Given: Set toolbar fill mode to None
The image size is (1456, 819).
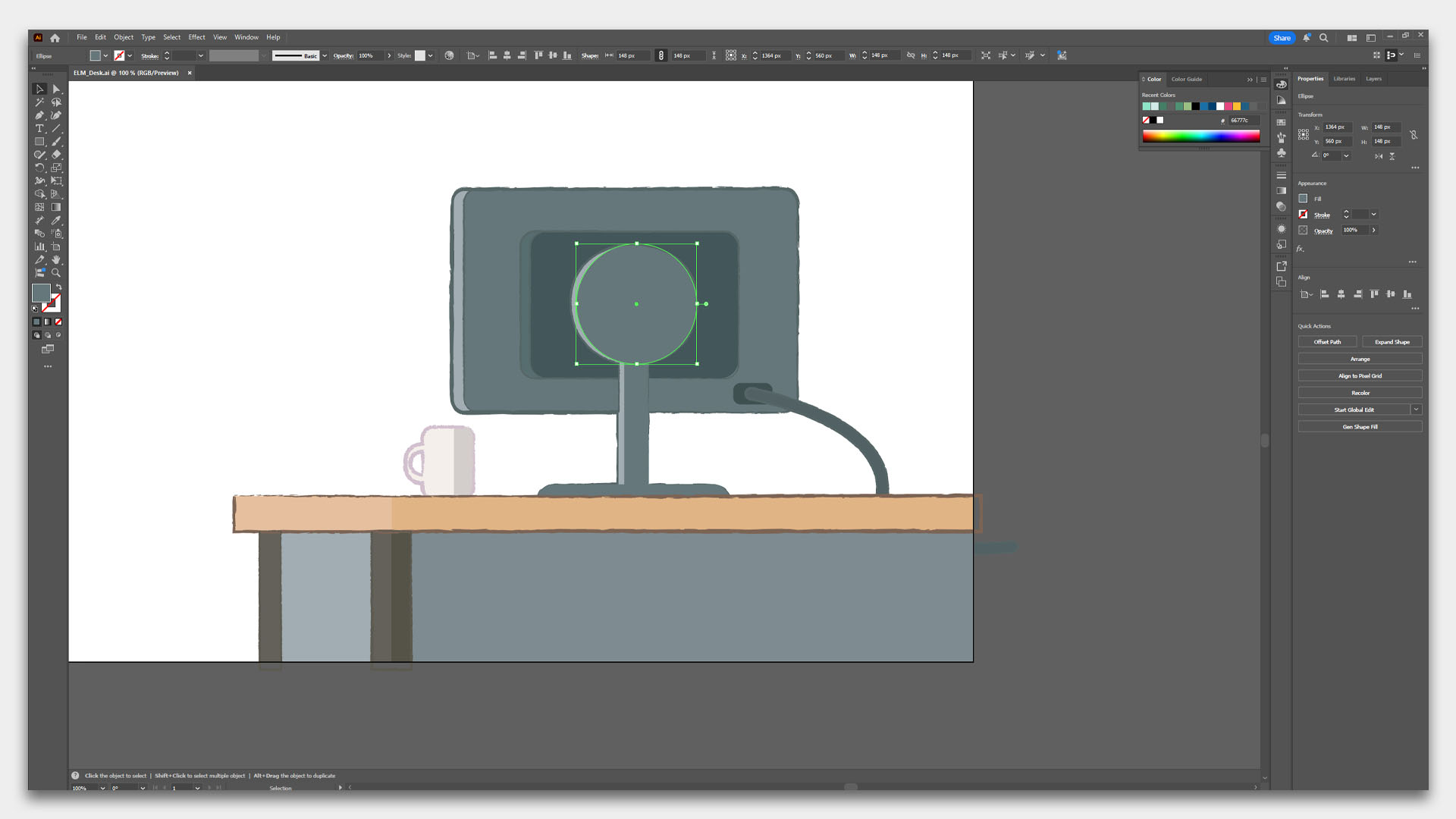Looking at the screenshot, I should tap(58, 322).
